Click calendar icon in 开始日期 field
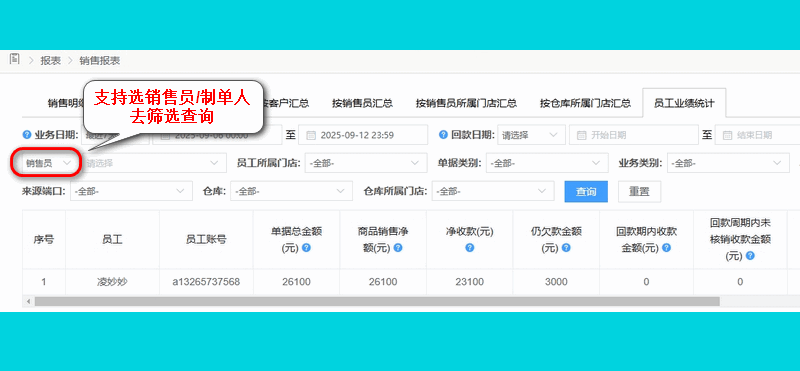The image size is (800, 371). tap(581, 135)
